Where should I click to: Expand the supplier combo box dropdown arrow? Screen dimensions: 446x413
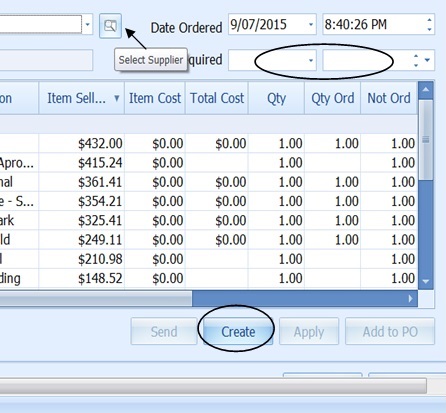coord(87,24)
